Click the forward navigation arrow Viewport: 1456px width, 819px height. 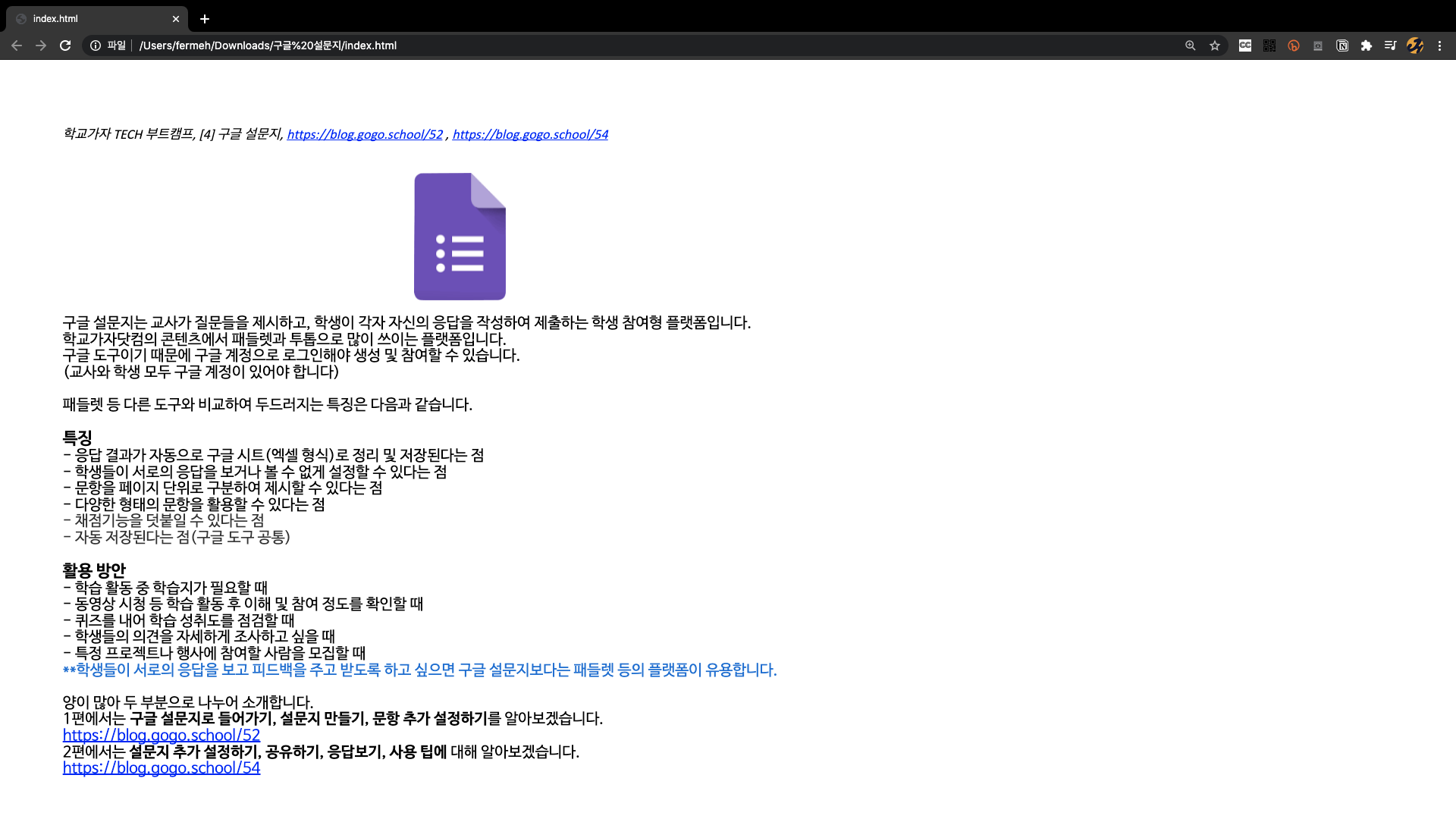[x=41, y=45]
